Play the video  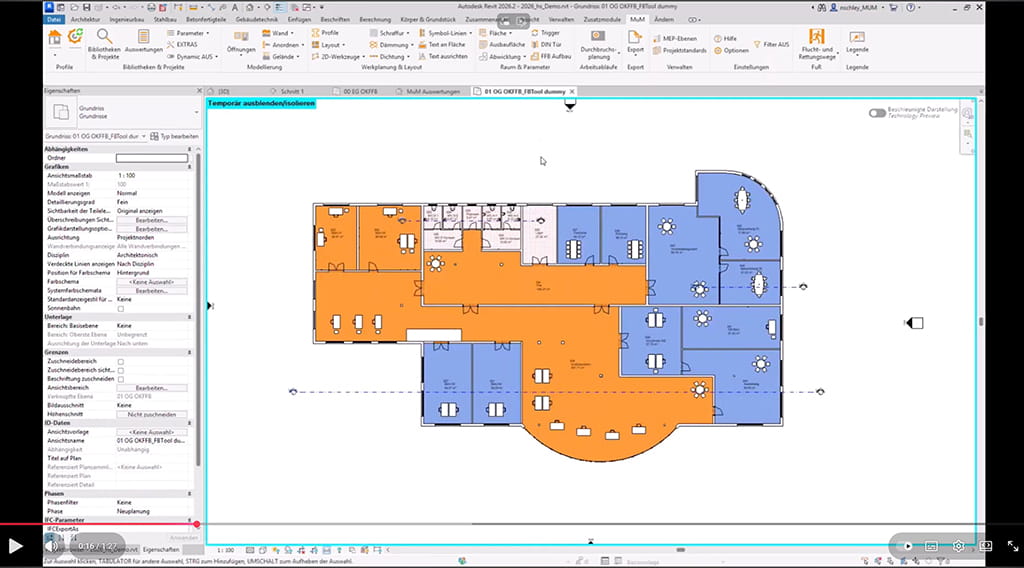coord(15,546)
